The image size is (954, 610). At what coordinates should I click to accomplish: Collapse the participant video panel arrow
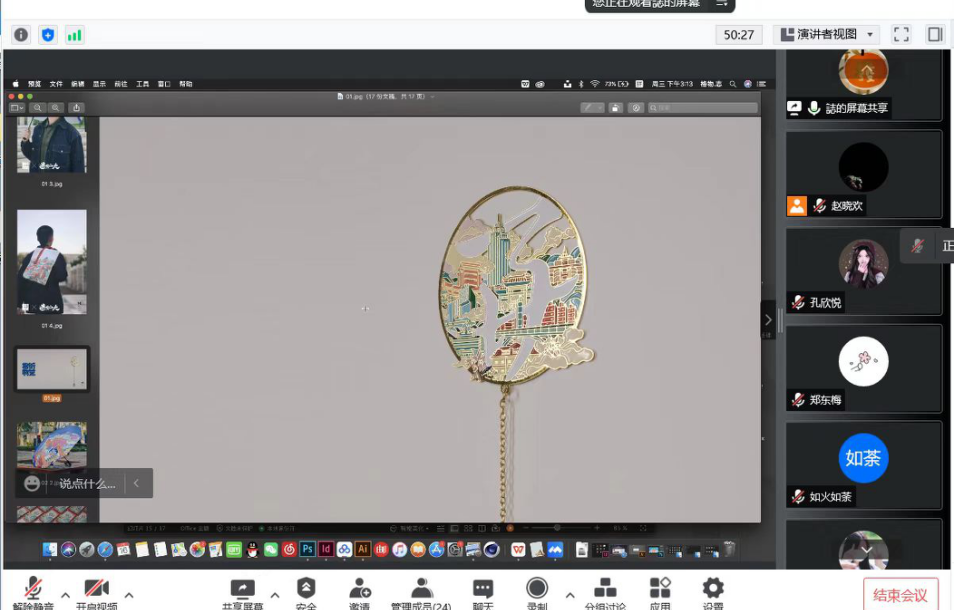point(768,320)
